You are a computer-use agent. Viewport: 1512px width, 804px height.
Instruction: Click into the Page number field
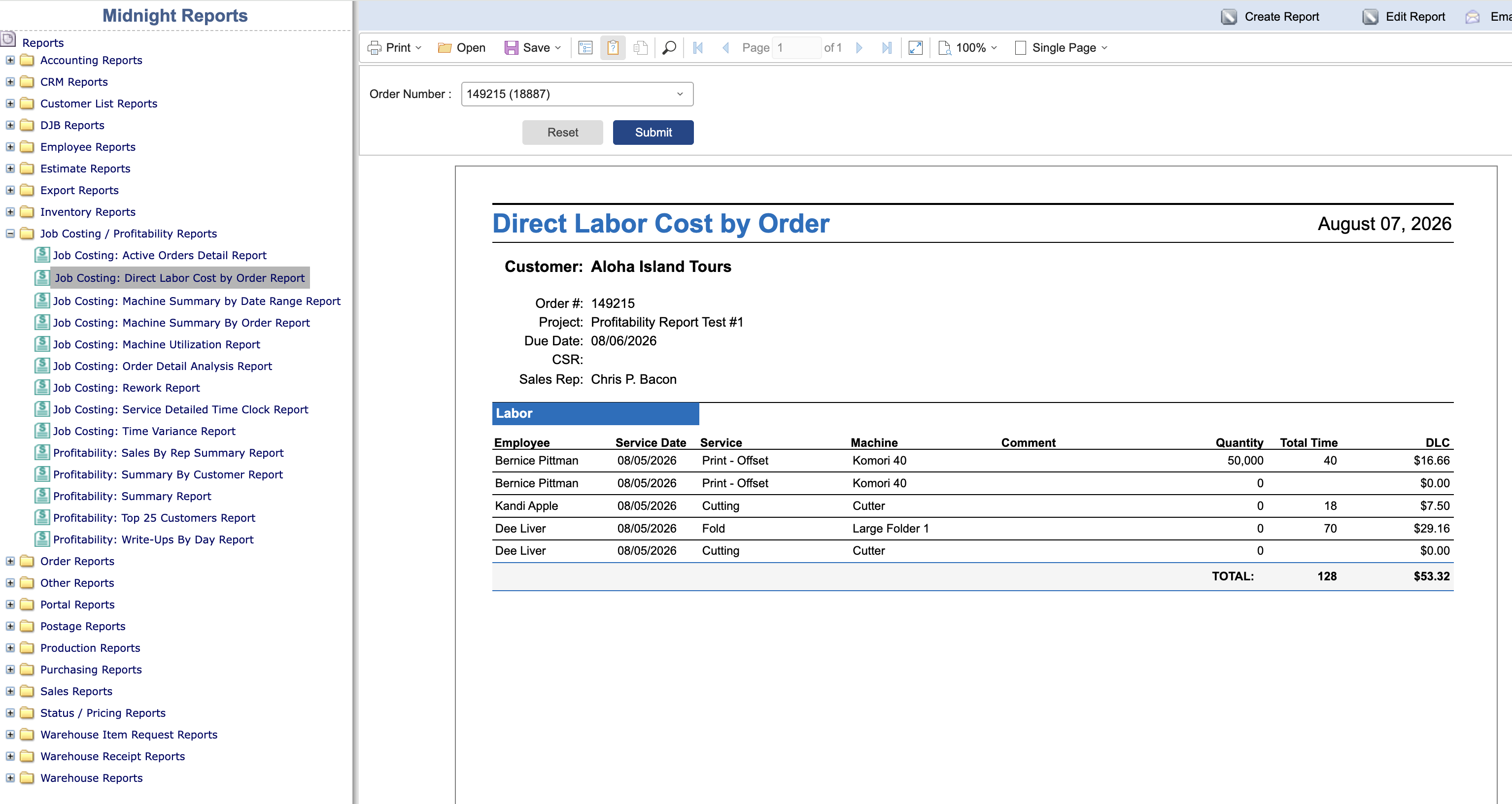point(797,47)
